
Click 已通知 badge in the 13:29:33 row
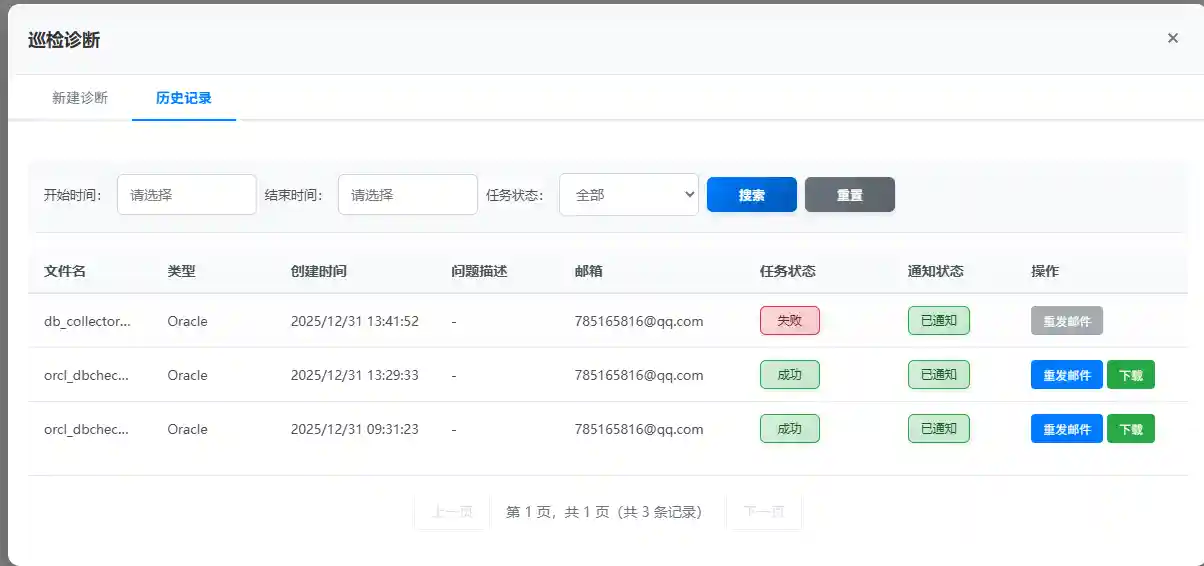939,375
